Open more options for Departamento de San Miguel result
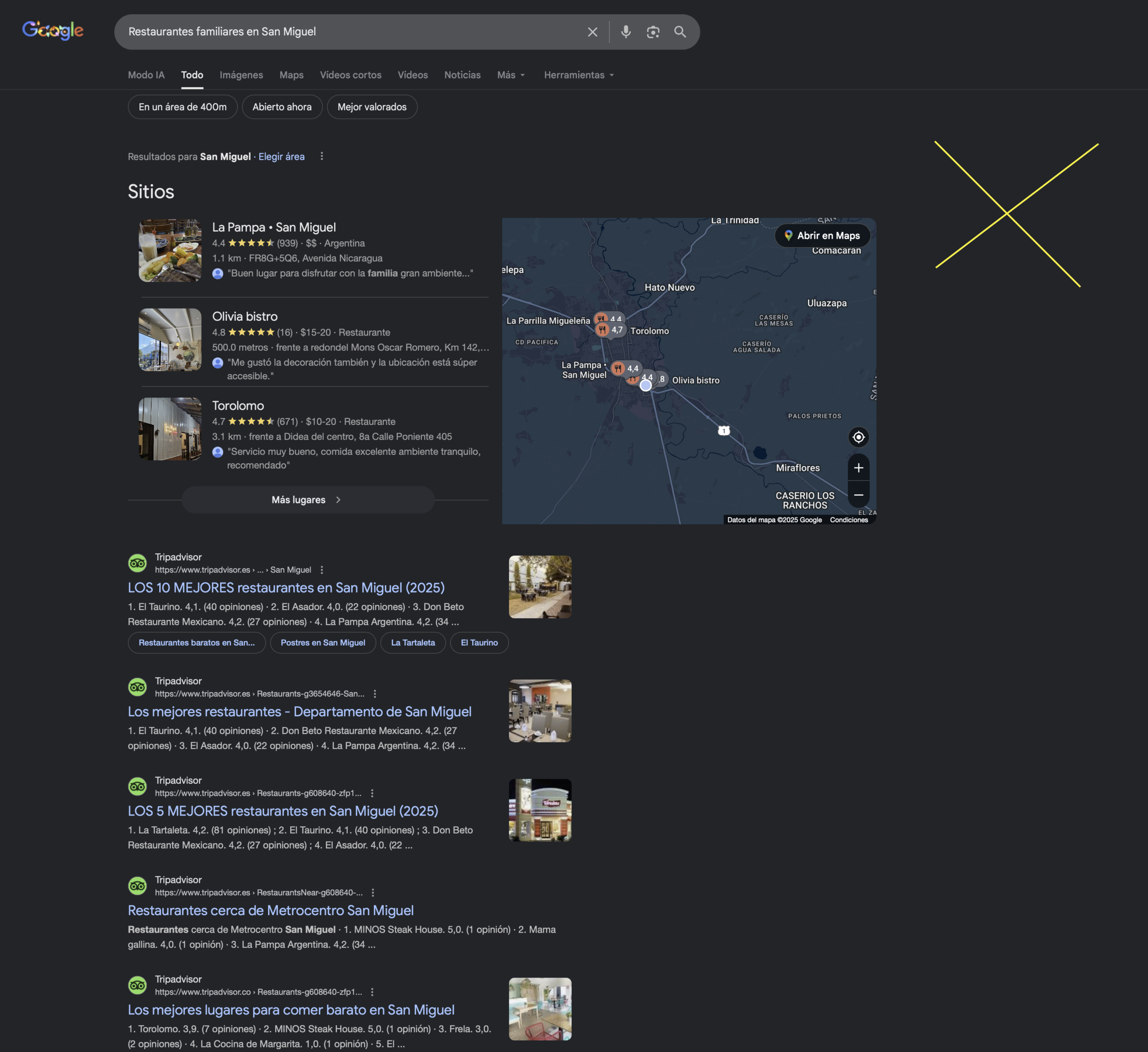The height and width of the screenshot is (1052, 1148). [x=375, y=694]
